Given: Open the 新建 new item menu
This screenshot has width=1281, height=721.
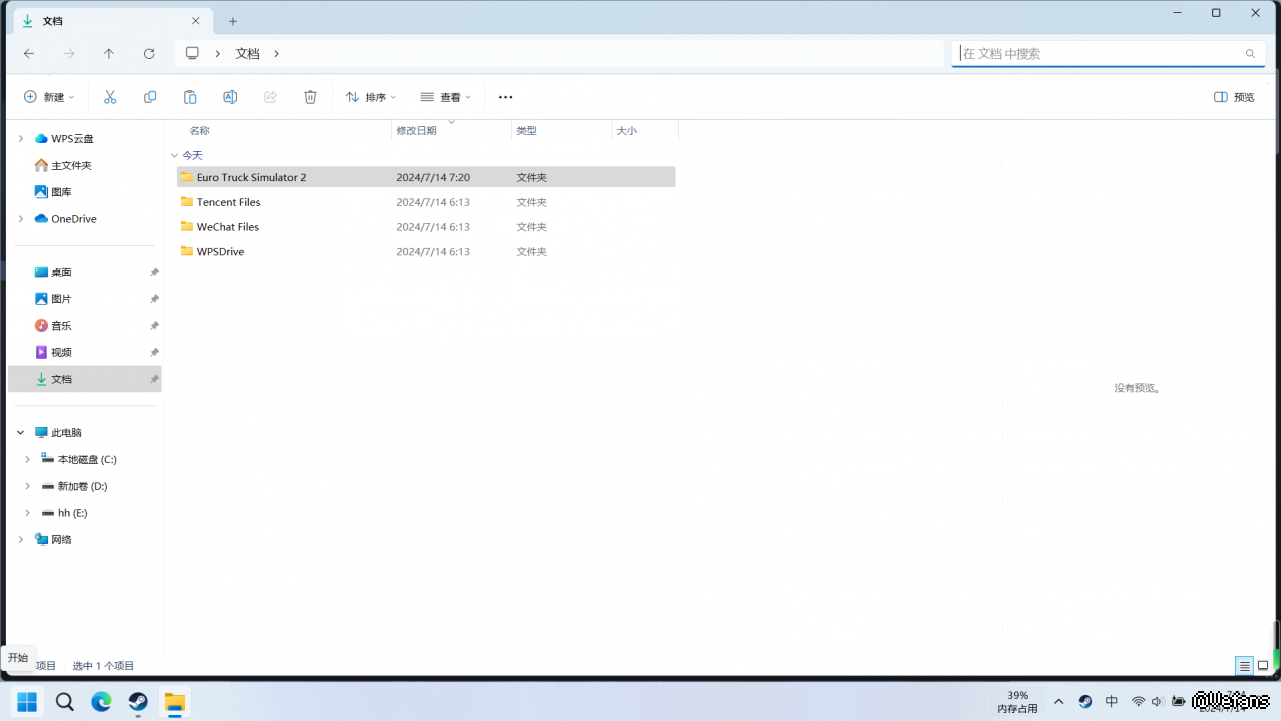Looking at the screenshot, I should pos(49,97).
